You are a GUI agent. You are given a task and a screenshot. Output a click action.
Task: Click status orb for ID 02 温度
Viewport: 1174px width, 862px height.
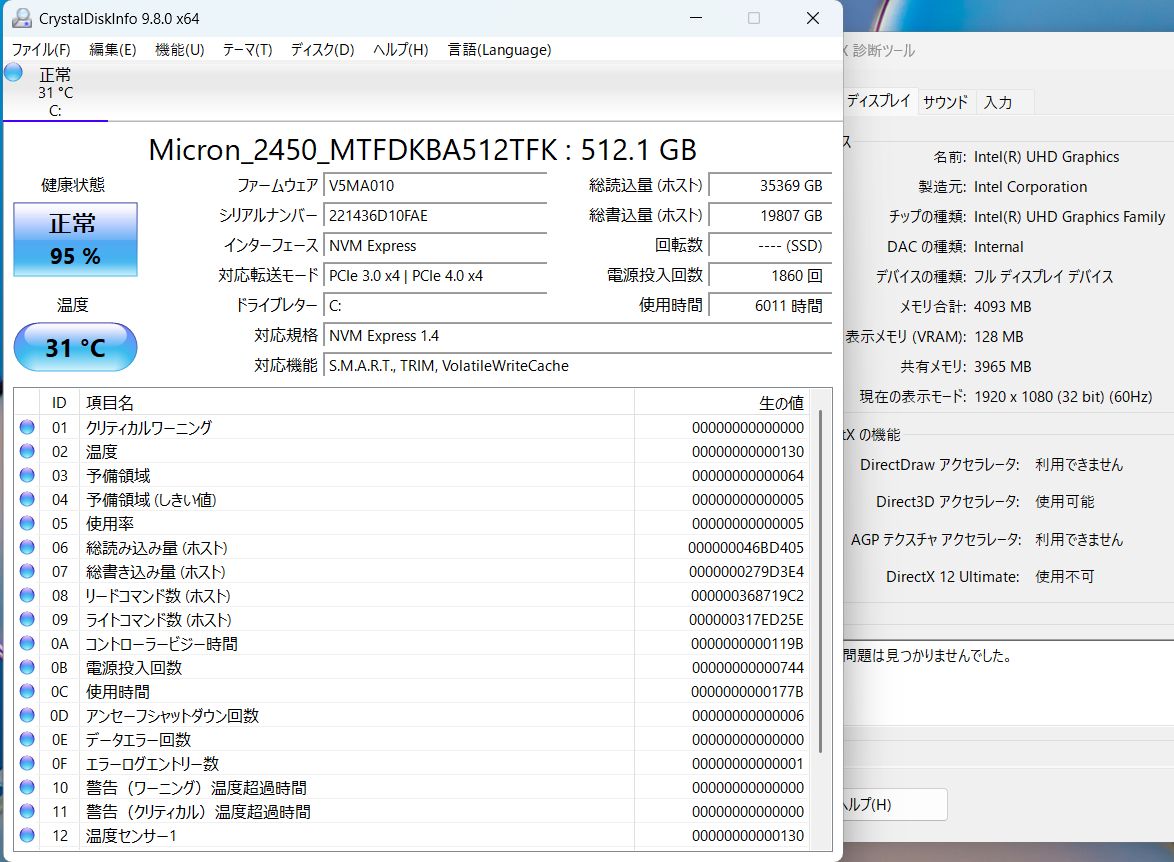[x=27, y=451]
